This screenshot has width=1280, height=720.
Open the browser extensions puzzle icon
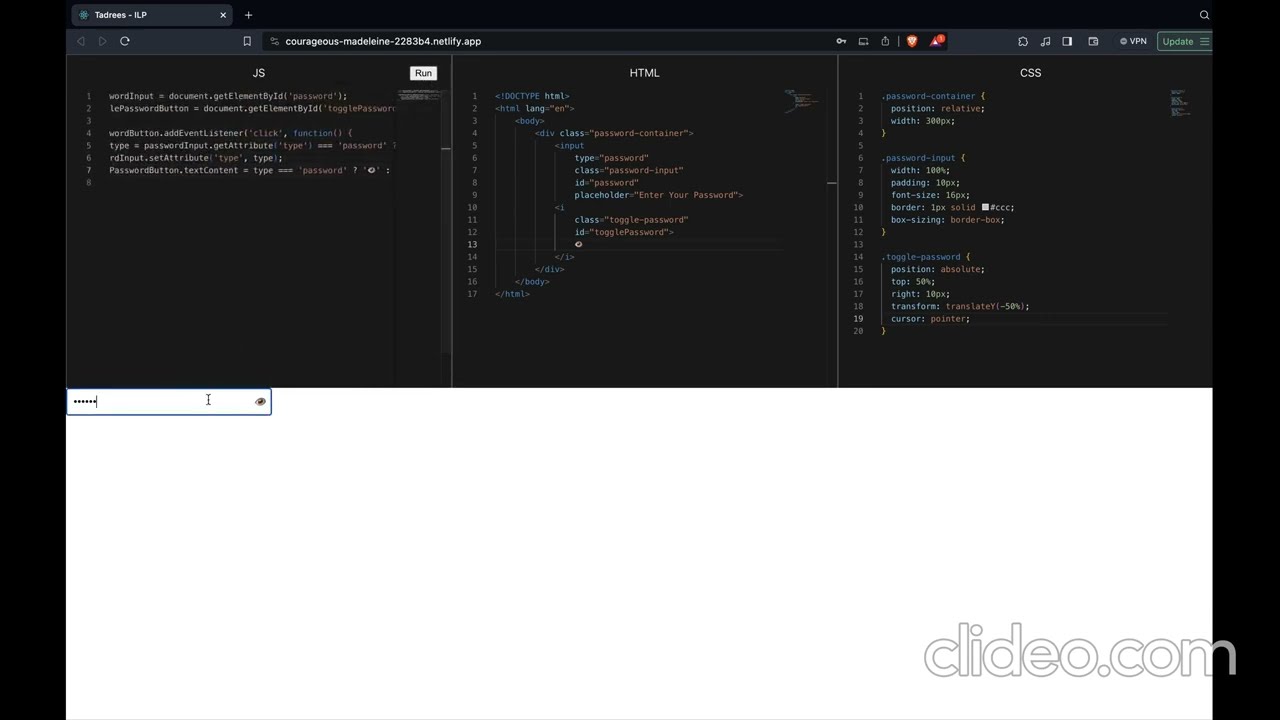(x=1023, y=41)
